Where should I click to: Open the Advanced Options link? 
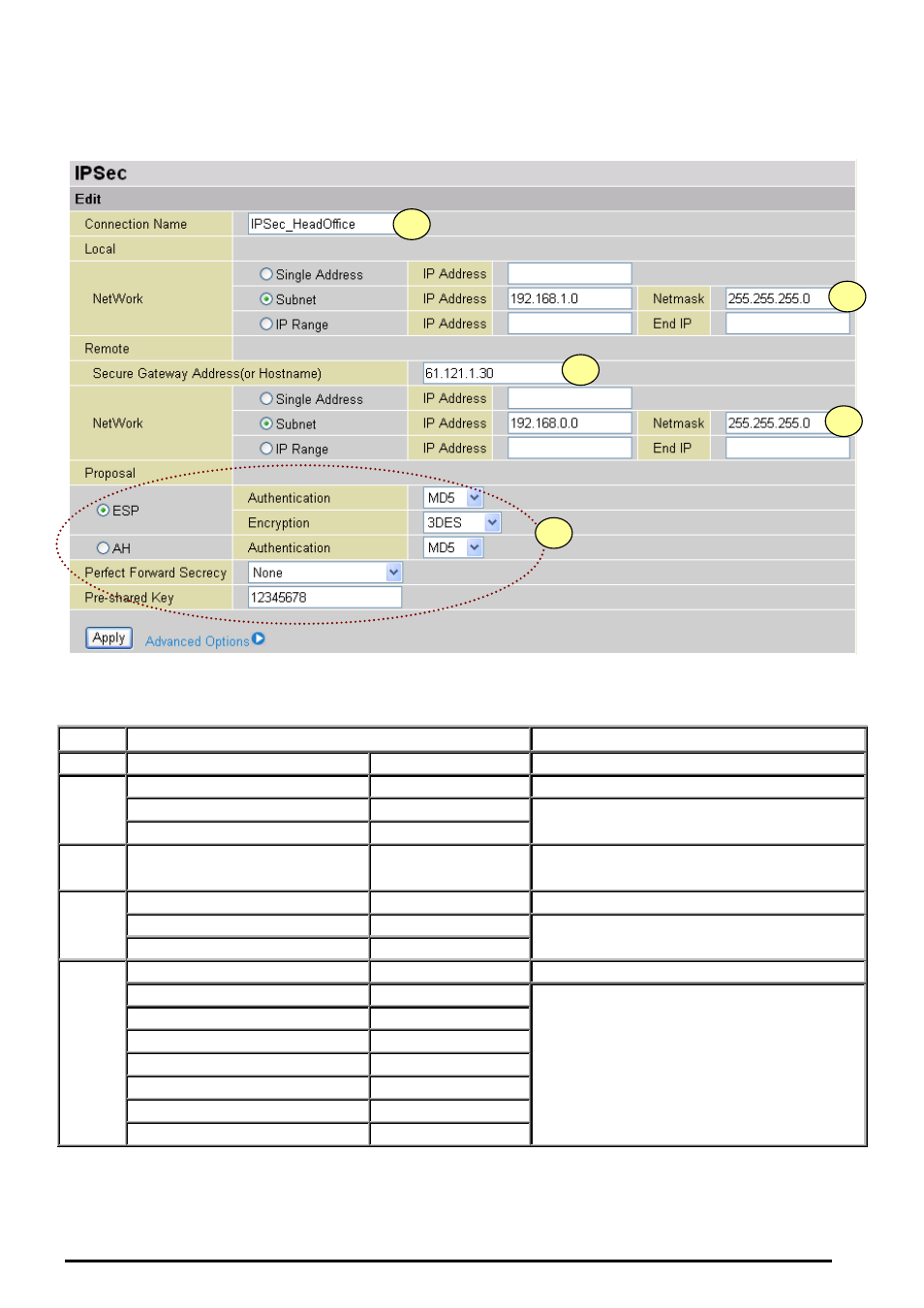point(198,641)
